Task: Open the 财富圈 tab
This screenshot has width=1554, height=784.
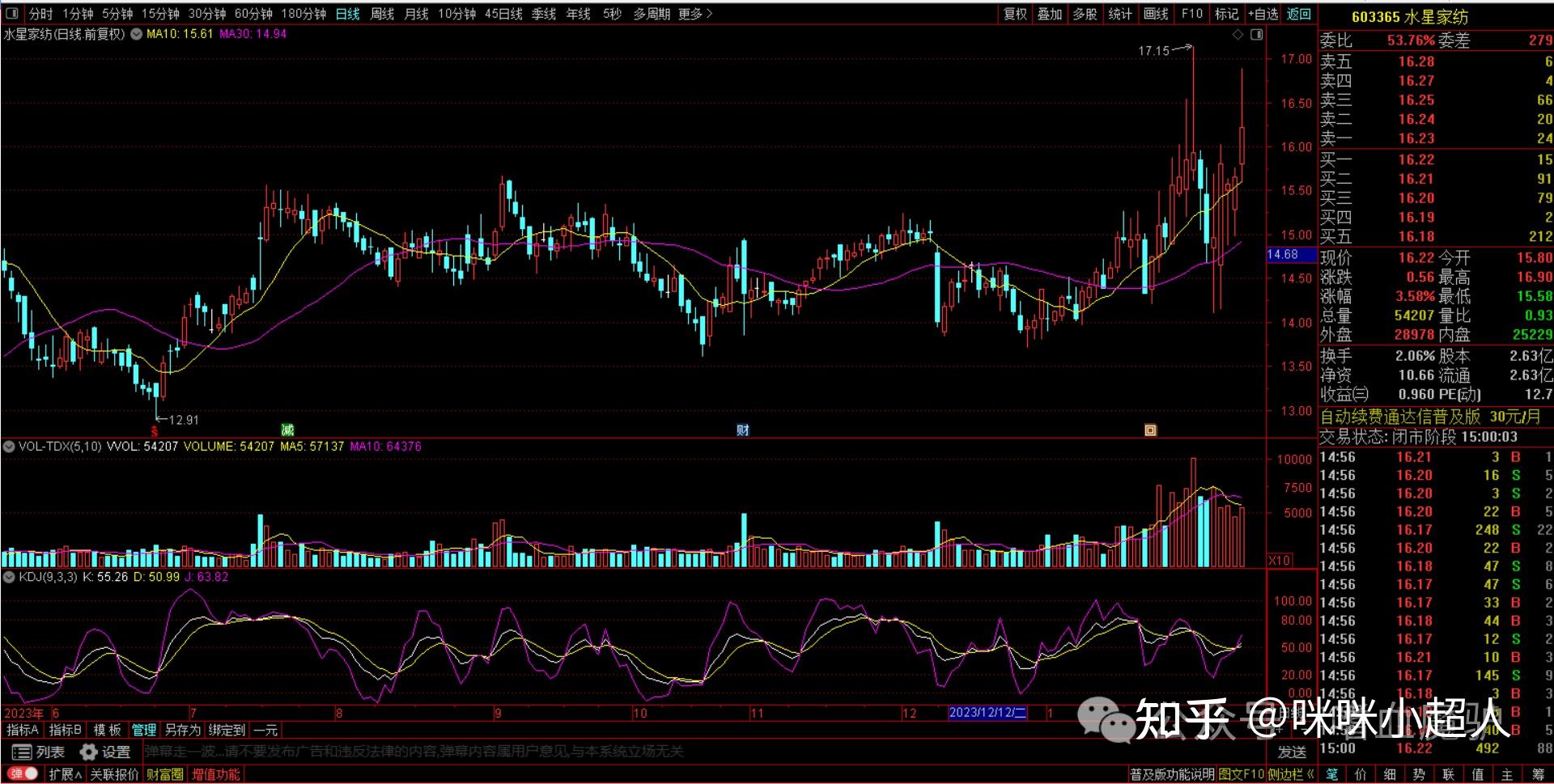Action: pos(165,774)
